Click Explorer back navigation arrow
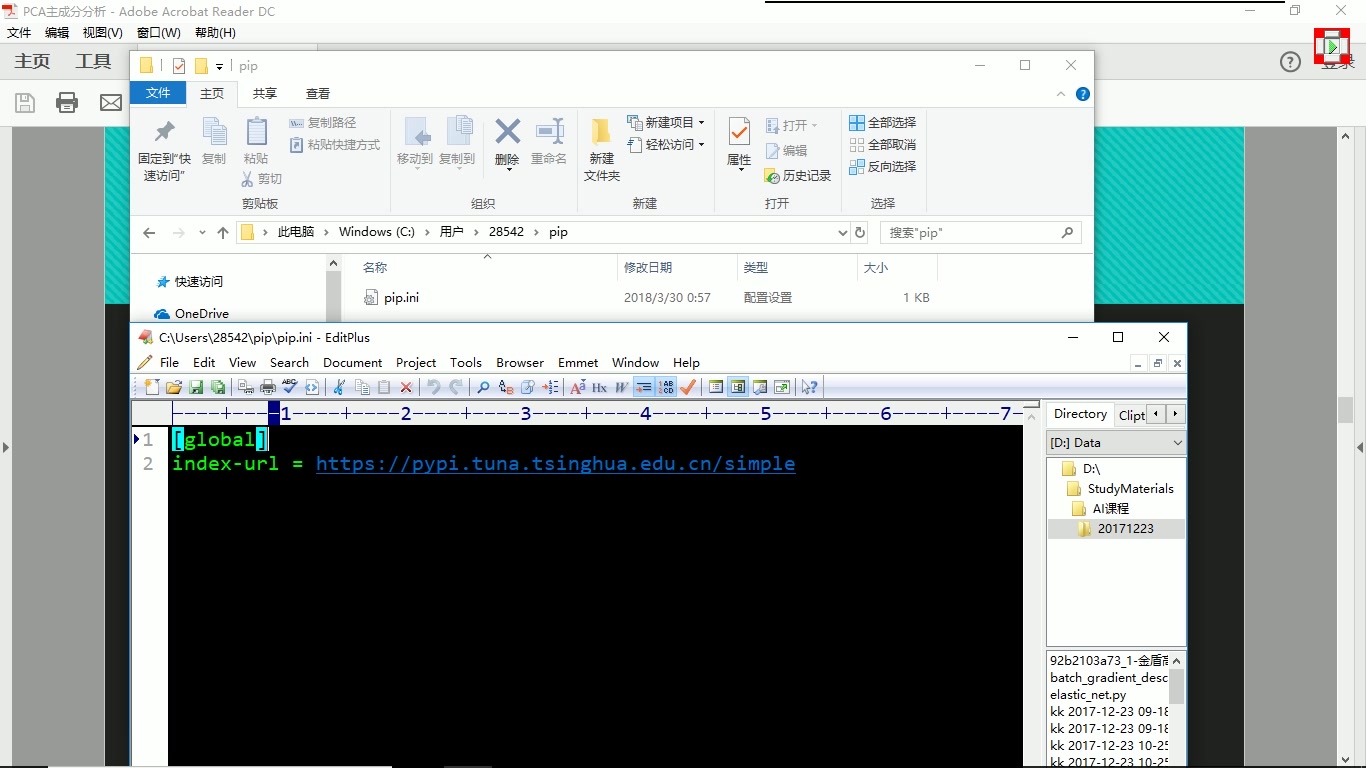Viewport: 1366px width, 768px height. [x=149, y=232]
